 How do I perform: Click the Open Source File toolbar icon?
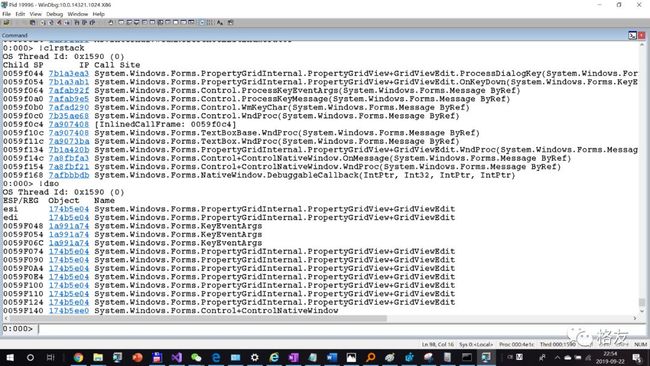[6, 22]
